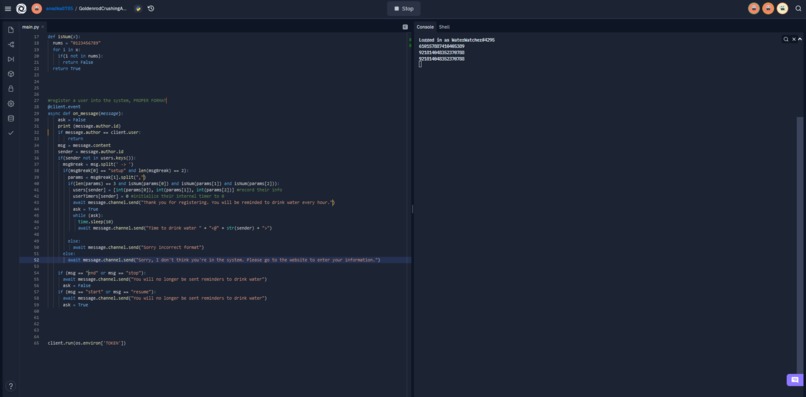View the third collaborator avatar
This screenshot has height=397, width=806.
782,9
